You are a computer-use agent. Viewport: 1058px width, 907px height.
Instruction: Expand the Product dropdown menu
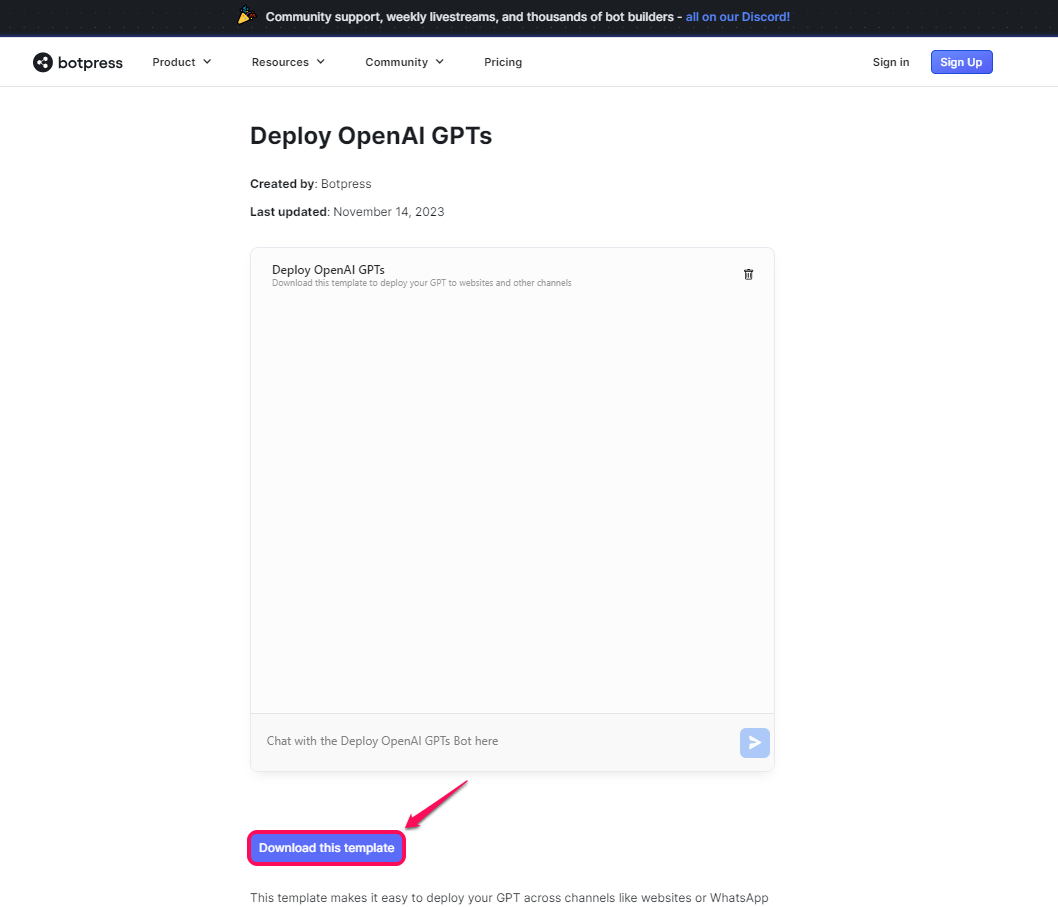point(182,62)
